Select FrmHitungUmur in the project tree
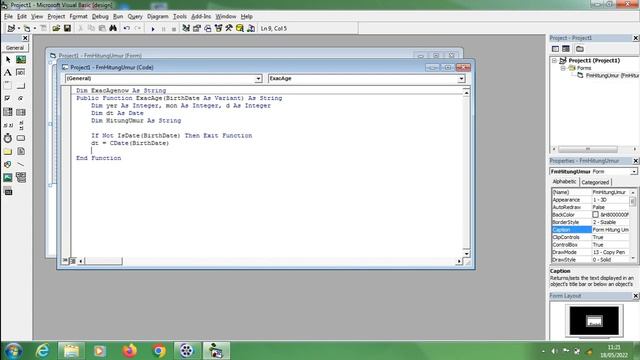 point(611,76)
